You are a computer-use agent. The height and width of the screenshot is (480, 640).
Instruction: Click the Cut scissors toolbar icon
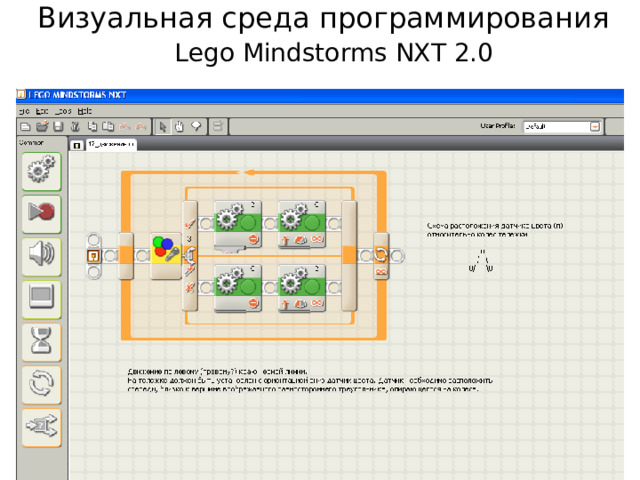point(75,127)
